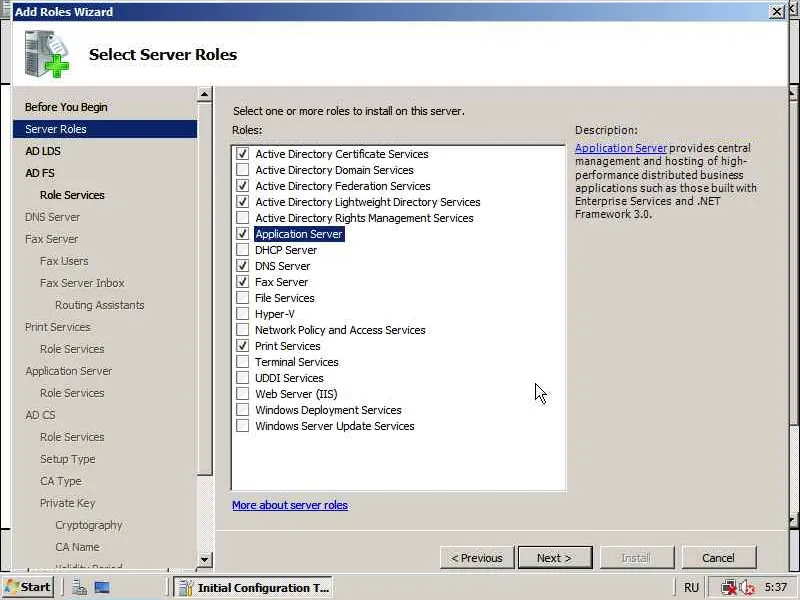Check Active Directory Domain Services checkbox
This screenshot has height=600, width=800.
tap(242, 169)
